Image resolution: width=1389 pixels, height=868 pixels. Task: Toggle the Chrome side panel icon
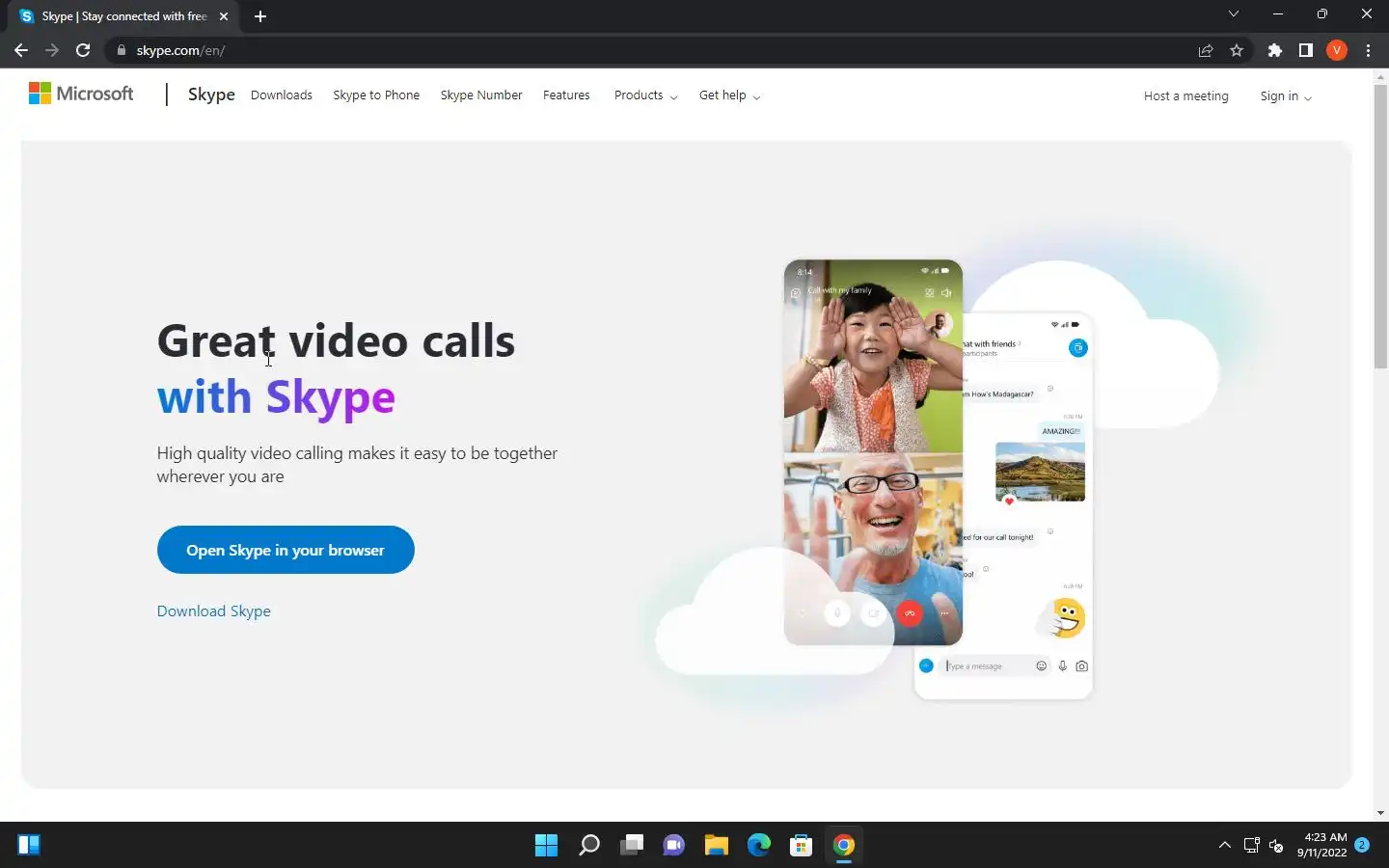coord(1306,50)
